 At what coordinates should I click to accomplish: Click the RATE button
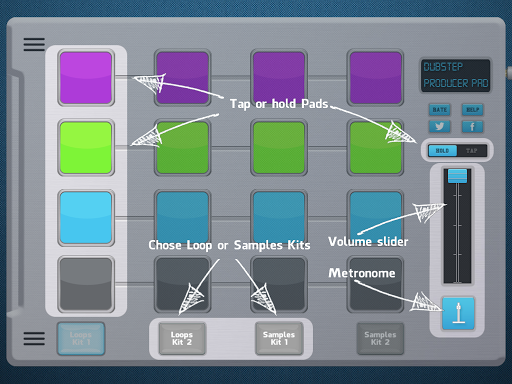pos(440,109)
